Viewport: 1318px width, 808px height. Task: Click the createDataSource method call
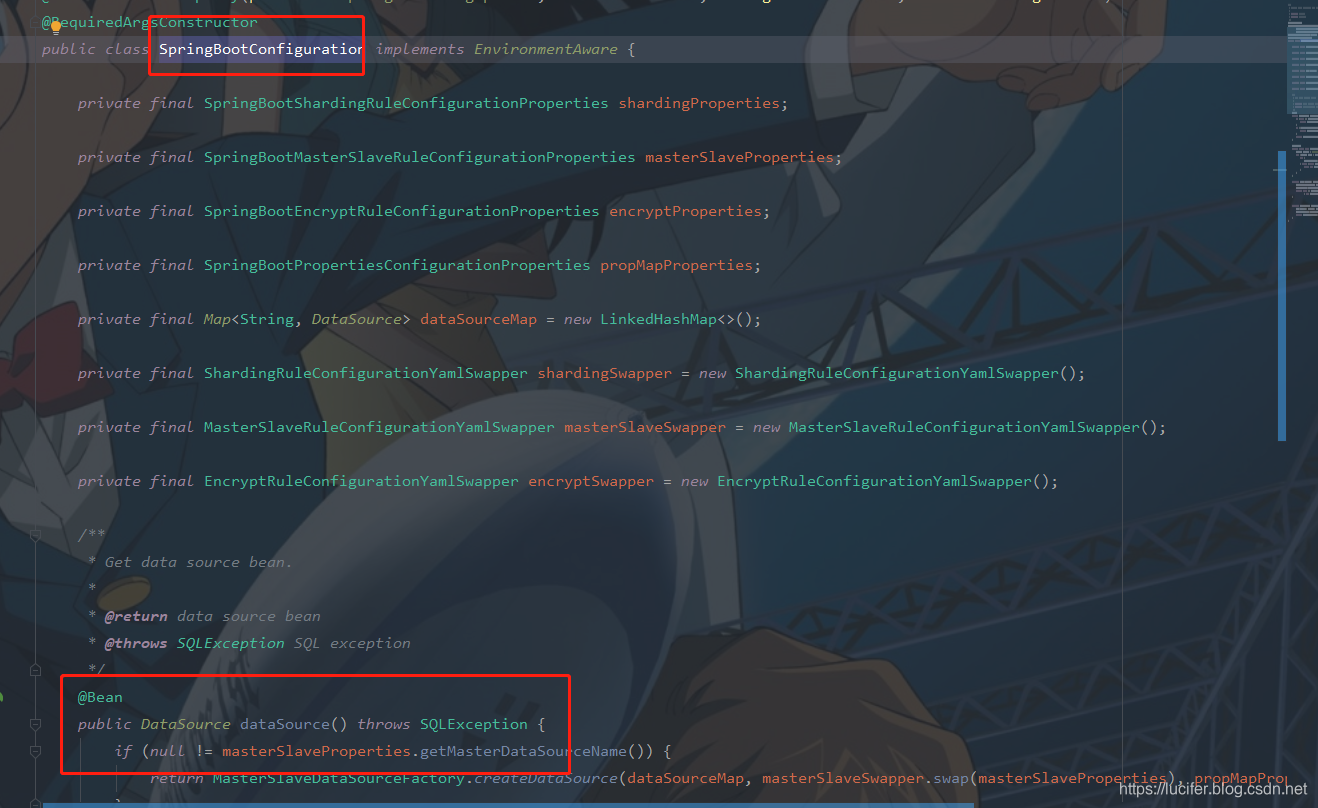coord(546,778)
